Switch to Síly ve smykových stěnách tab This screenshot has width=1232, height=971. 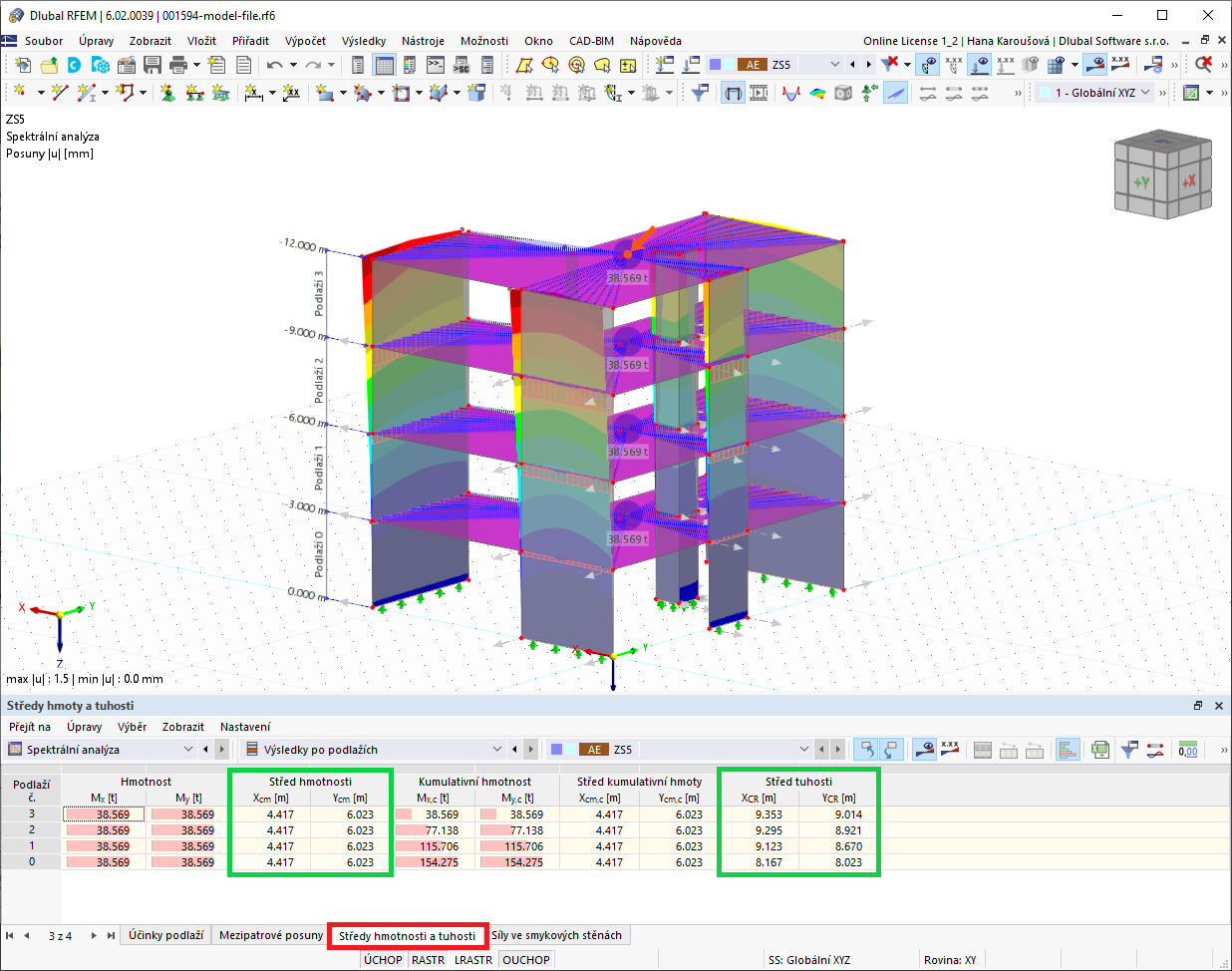click(556, 935)
